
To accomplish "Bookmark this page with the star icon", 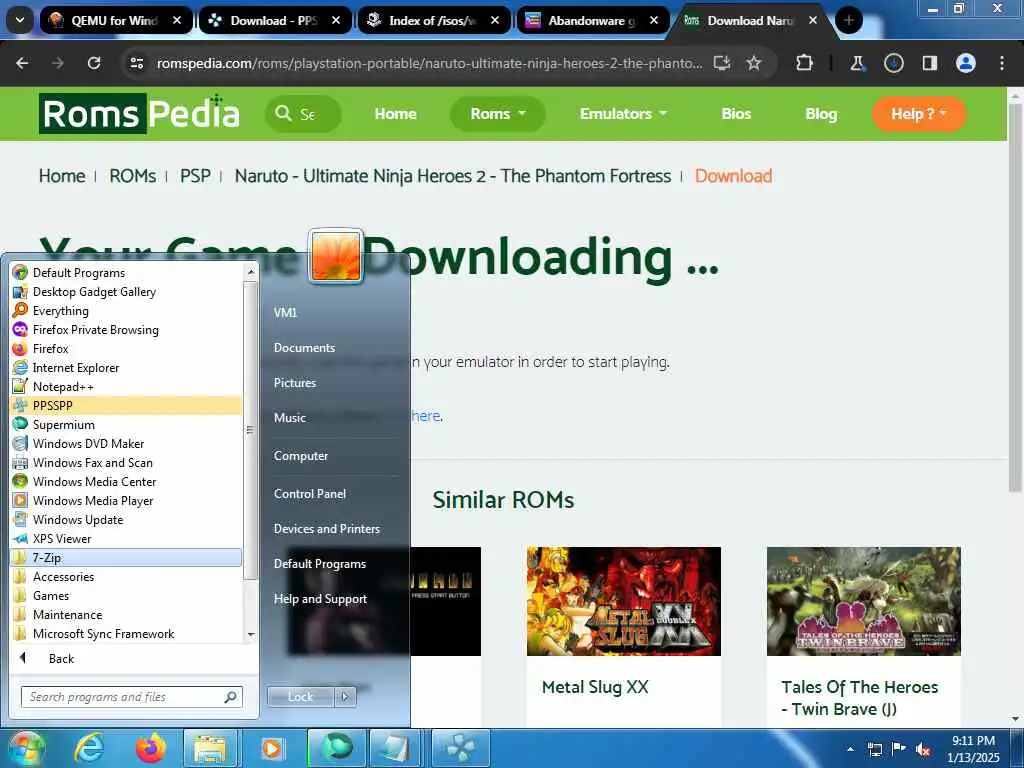I will [754, 63].
